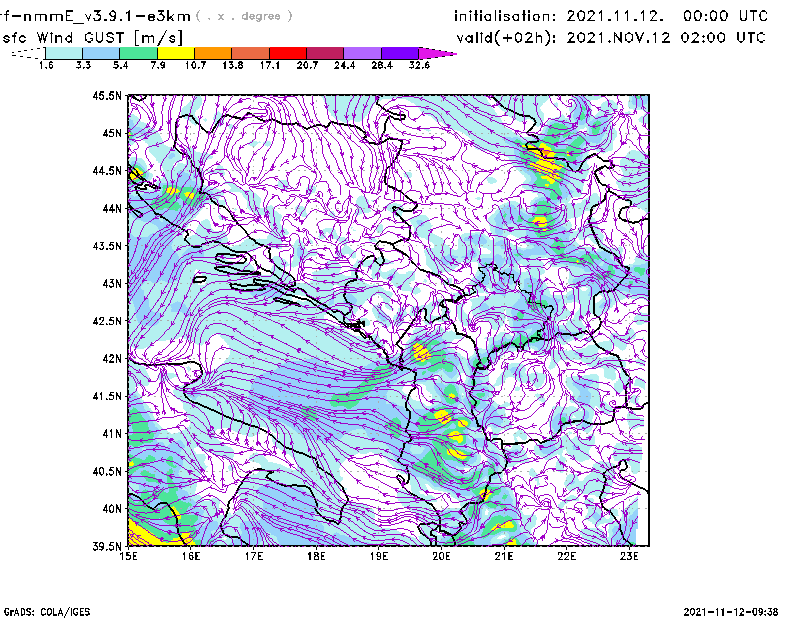Click the 17E longitude label
The image size is (800, 618).
pos(254,556)
